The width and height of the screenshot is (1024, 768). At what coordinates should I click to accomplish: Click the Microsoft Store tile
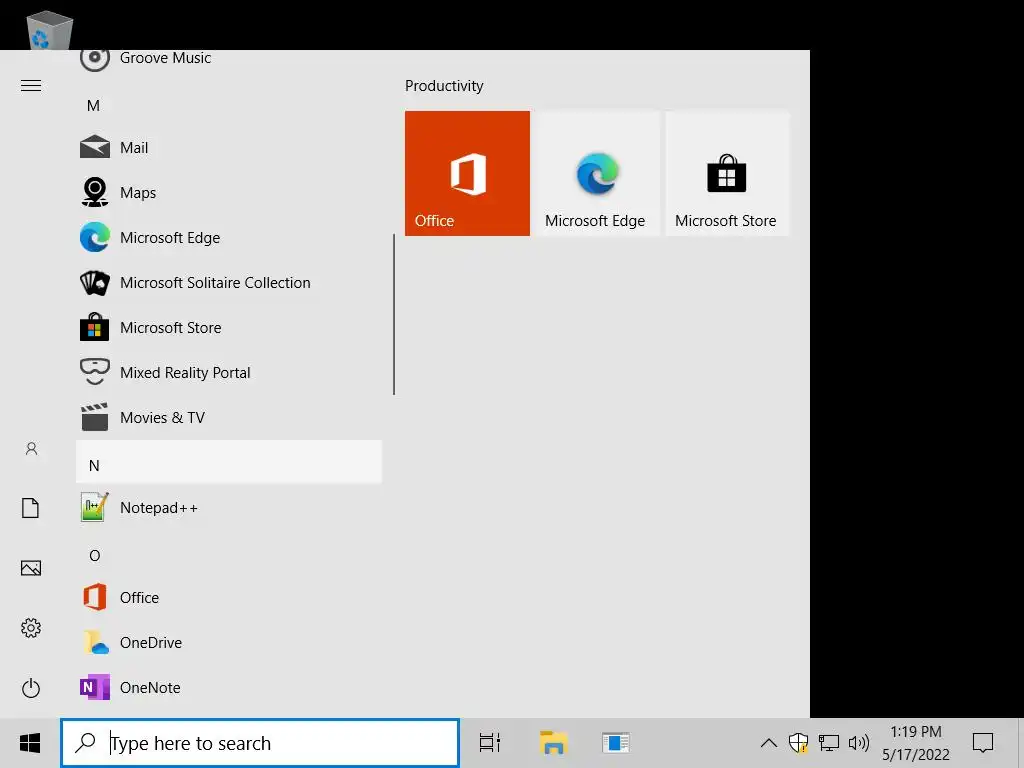point(727,173)
